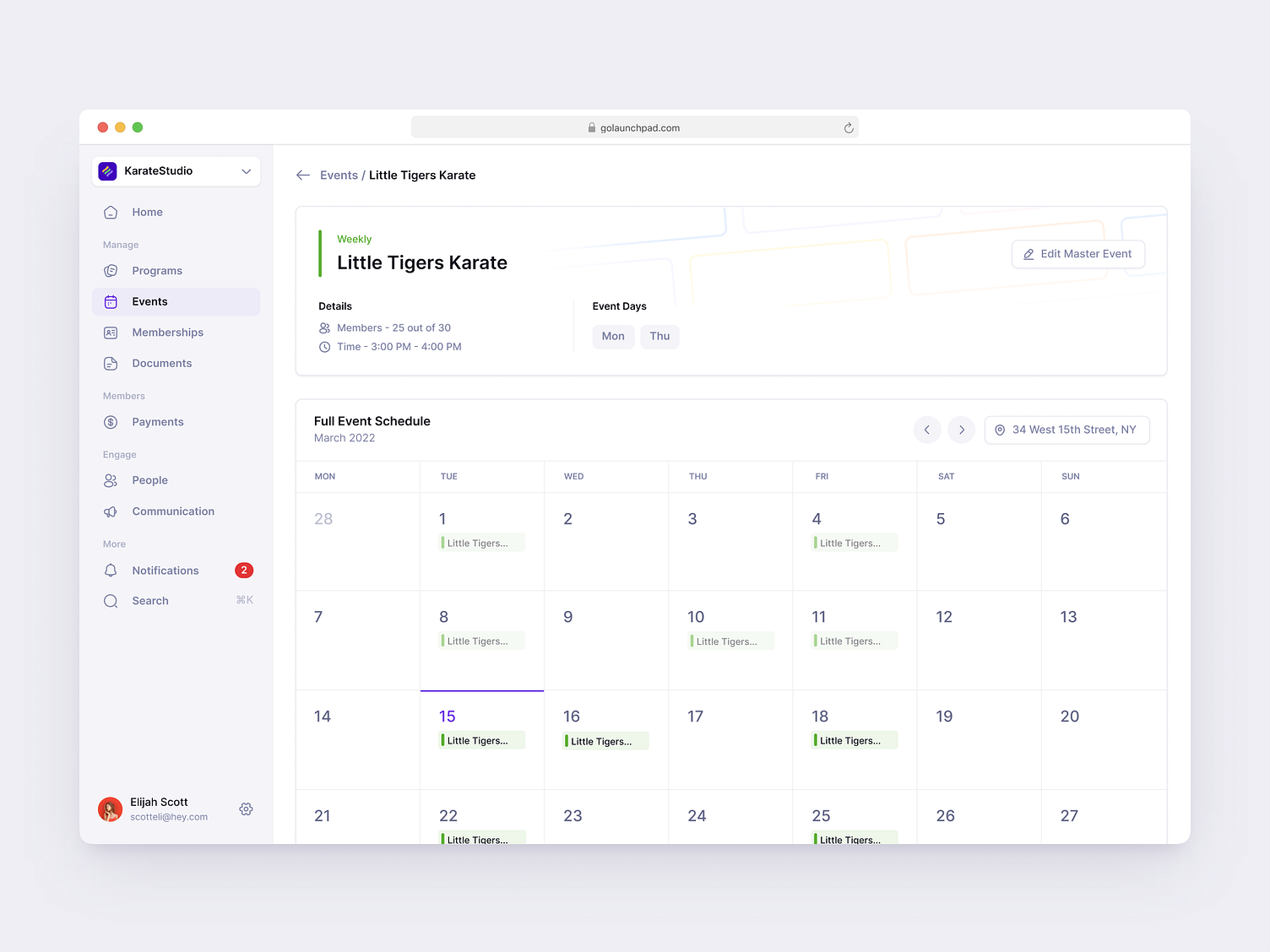The image size is (1270, 952).
Task: Open Little Tigers event on March 25
Action: [x=855, y=837]
